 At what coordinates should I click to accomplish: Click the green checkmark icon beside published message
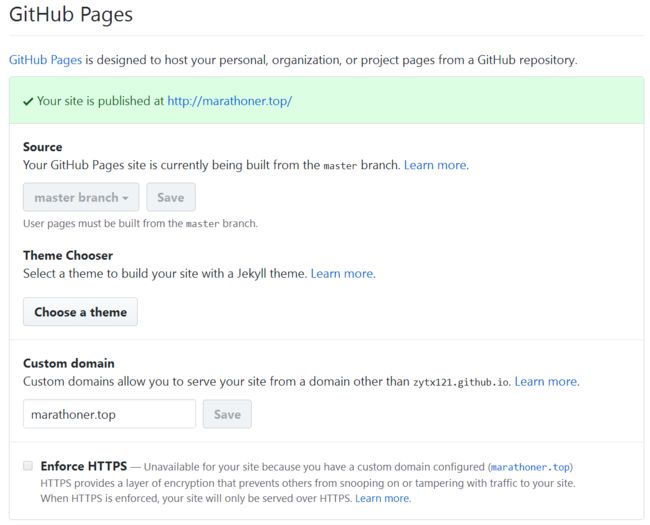(x=28, y=102)
